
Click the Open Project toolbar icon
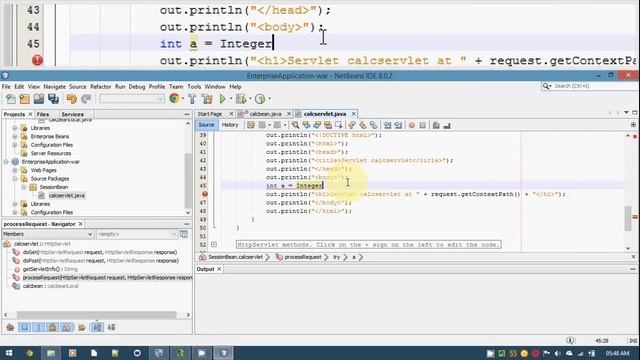(x=39, y=99)
